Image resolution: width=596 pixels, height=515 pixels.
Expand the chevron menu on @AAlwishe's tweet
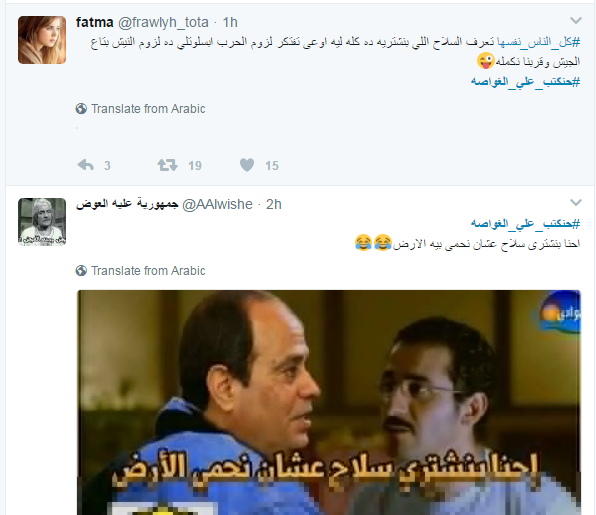576,203
